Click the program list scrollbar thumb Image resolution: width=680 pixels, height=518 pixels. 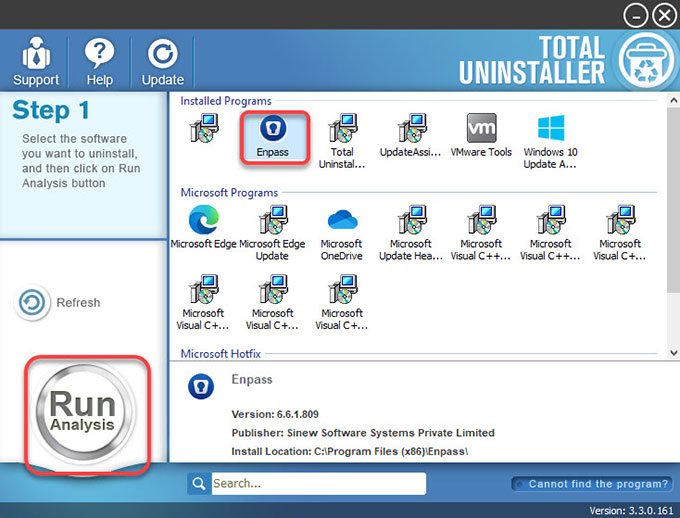click(x=673, y=200)
